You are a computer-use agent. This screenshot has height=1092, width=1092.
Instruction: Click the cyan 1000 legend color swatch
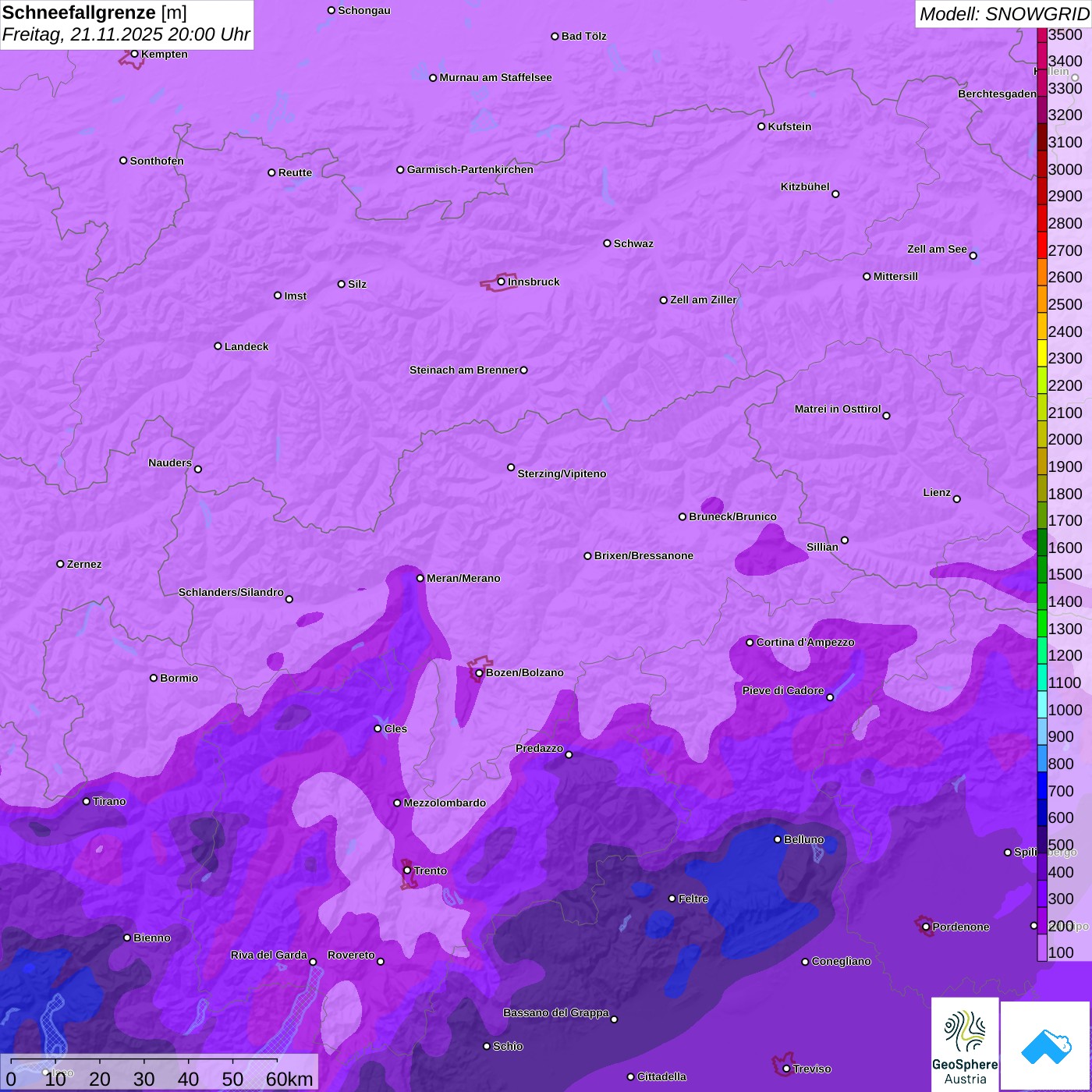(1042, 704)
